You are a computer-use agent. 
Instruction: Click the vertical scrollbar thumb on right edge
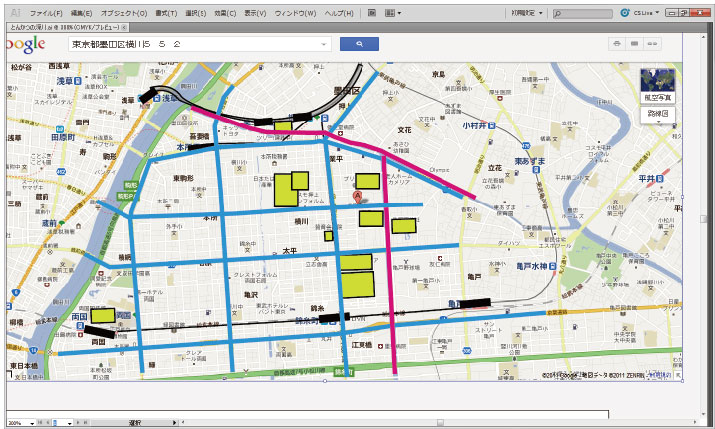pyautogui.click(x=703, y=219)
